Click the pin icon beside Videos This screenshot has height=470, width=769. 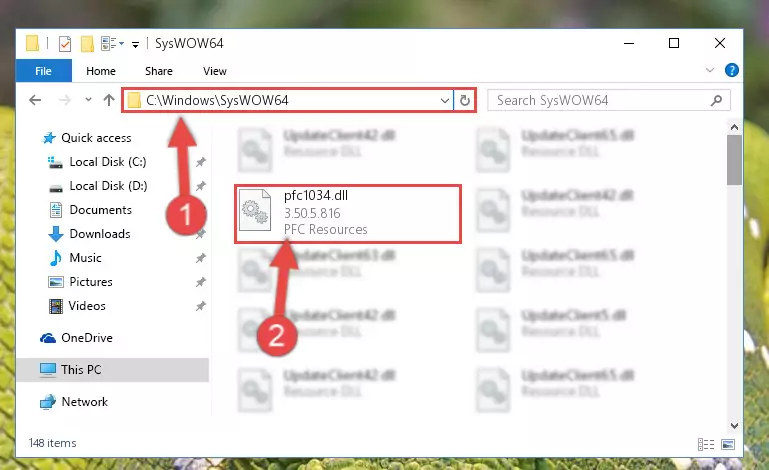(201, 306)
